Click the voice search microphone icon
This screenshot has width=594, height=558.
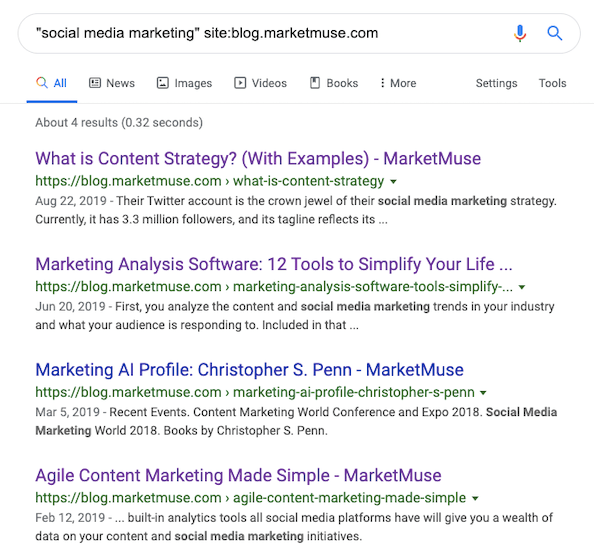coord(520,33)
